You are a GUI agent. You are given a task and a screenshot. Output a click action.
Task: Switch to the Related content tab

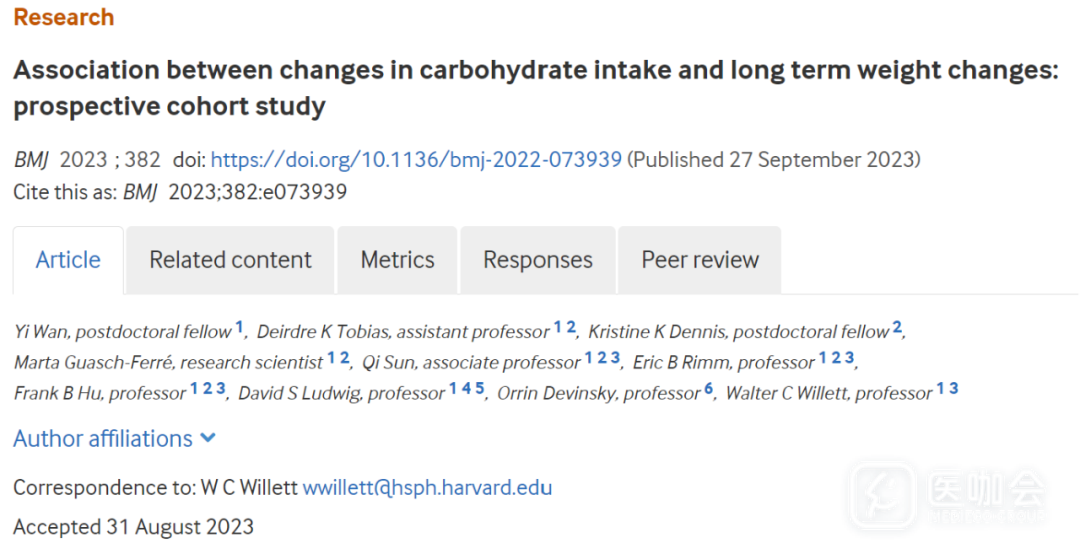(x=230, y=260)
